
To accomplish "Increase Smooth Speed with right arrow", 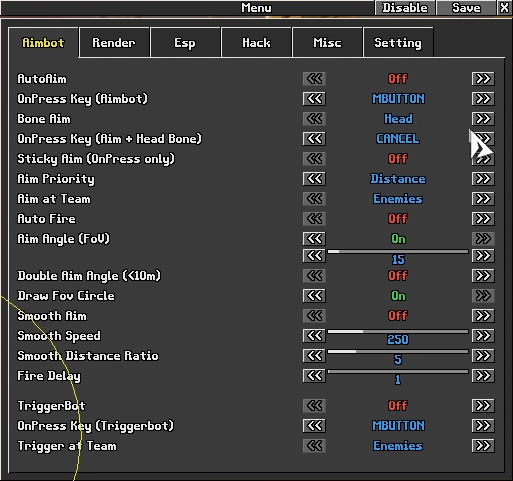I will (483, 336).
